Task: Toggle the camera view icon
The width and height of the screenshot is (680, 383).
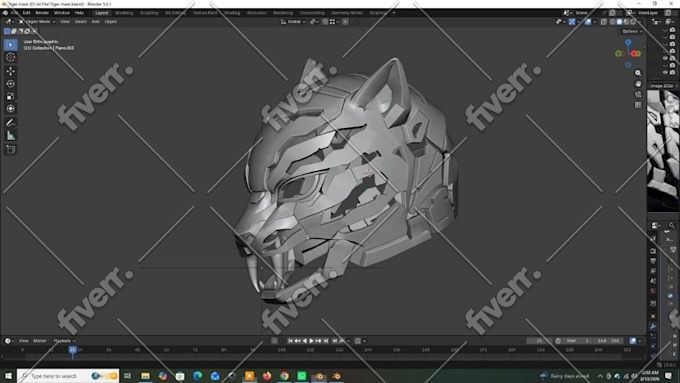Action: 638,94
